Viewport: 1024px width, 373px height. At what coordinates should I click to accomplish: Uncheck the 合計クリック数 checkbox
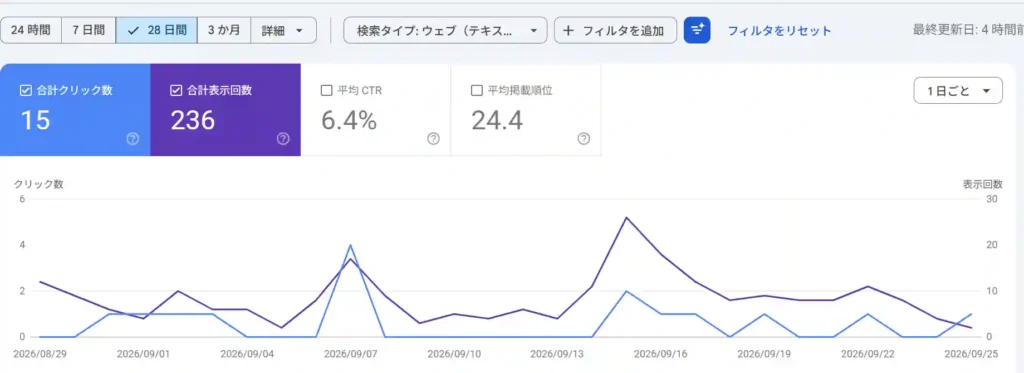click(x=25, y=91)
